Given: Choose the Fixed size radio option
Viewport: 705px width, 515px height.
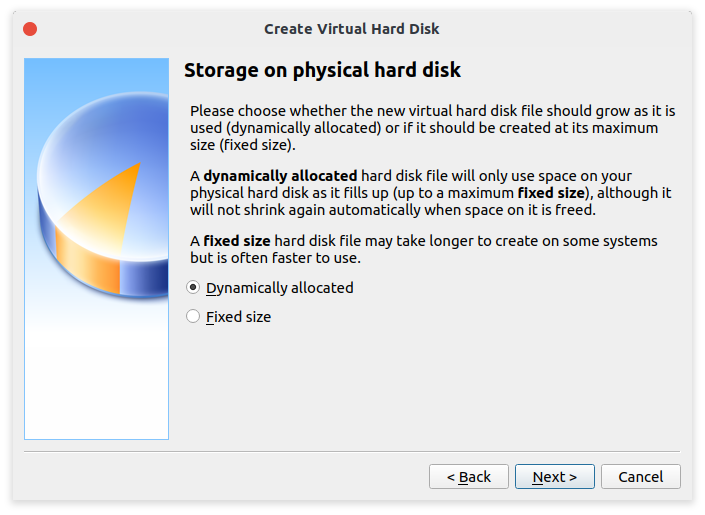Looking at the screenshot, I should [193, 317].
